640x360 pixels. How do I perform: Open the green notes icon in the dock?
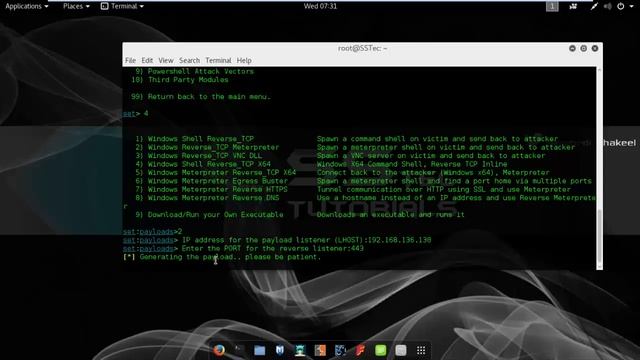[380, 350]
